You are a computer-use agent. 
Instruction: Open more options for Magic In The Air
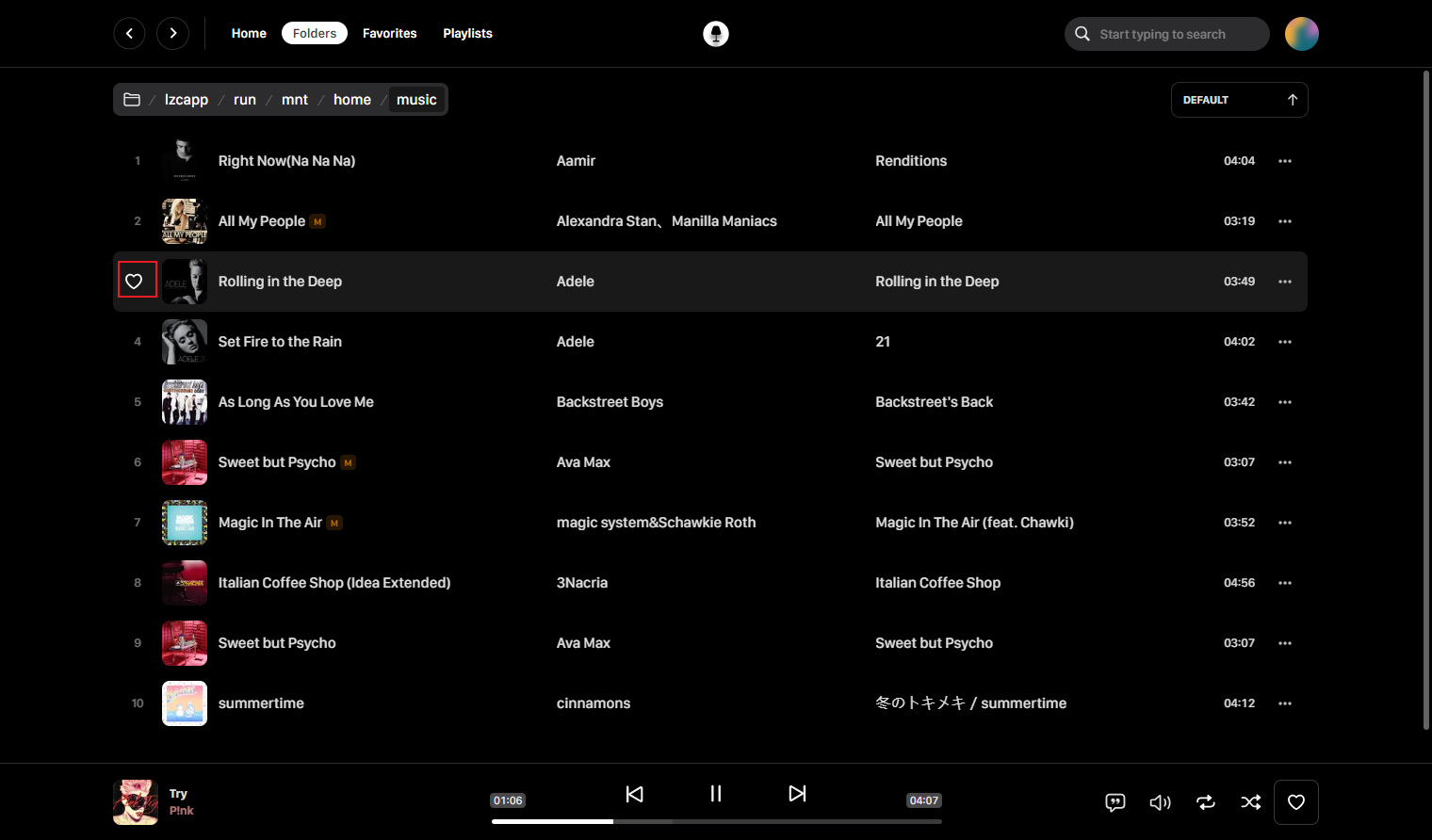click(x=1285, y=523)
